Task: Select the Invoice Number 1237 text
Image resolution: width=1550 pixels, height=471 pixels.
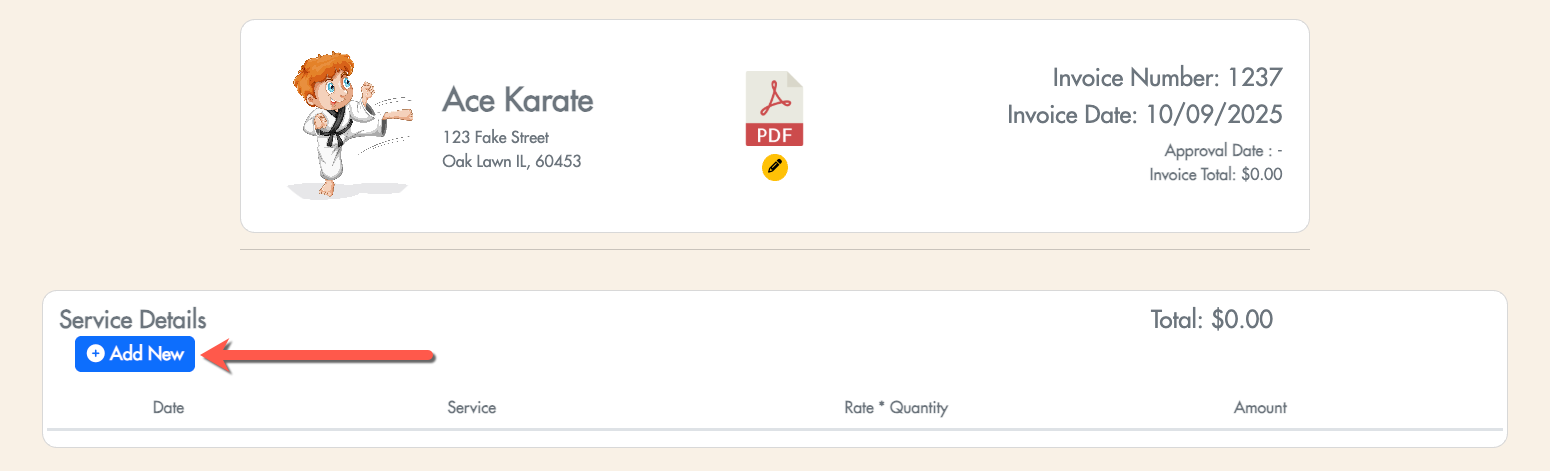Action: tap(1167, 77)
